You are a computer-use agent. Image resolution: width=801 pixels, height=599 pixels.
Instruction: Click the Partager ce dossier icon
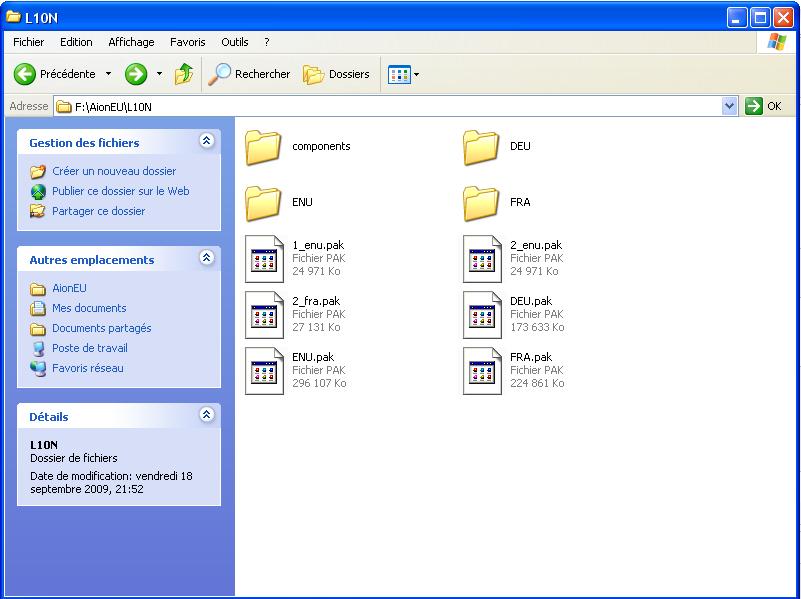pyautogui.click(x=38, y=211)
